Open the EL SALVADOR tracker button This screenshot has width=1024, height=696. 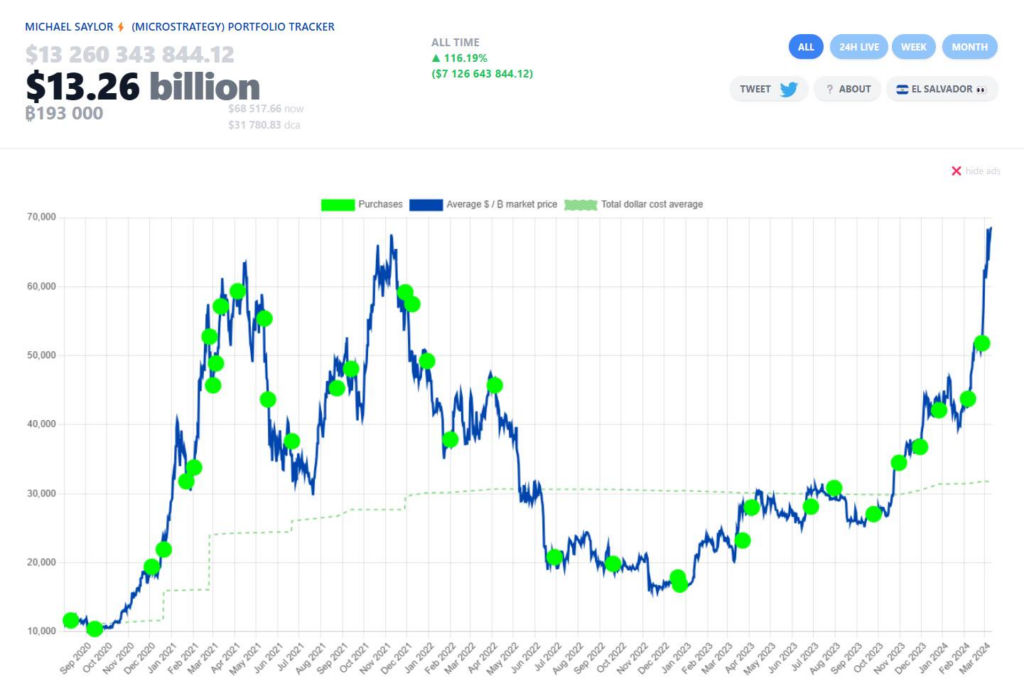click(941, 89)
